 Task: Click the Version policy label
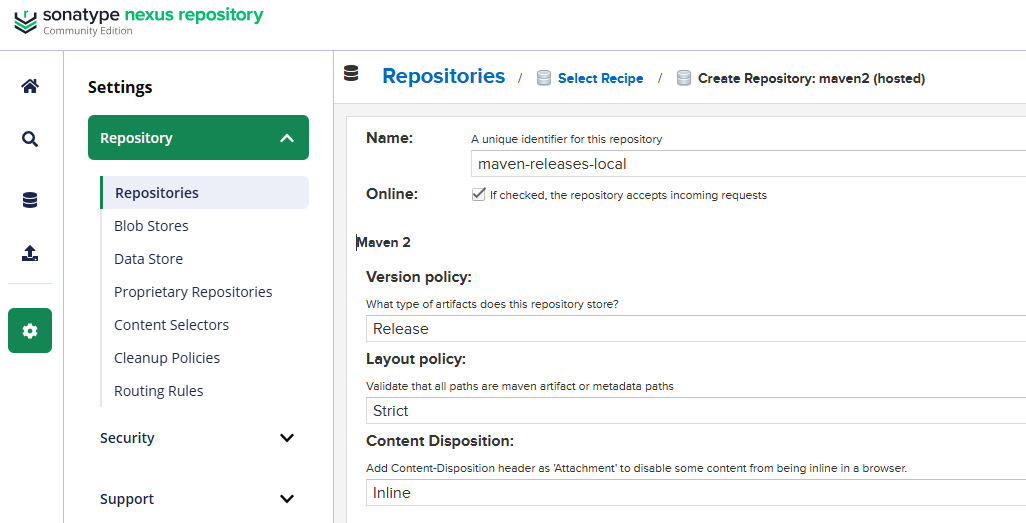[419, 277]
